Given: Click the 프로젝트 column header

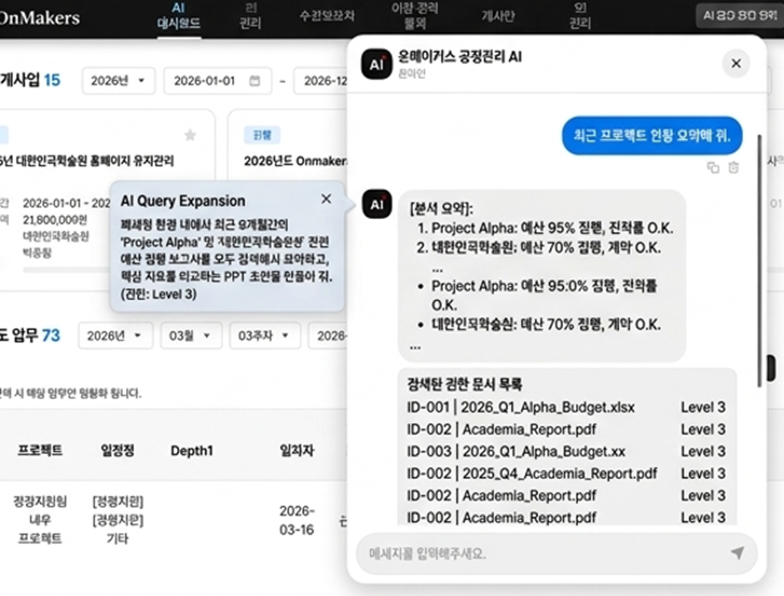Looking at the screenshot, I should pos(40,450).
